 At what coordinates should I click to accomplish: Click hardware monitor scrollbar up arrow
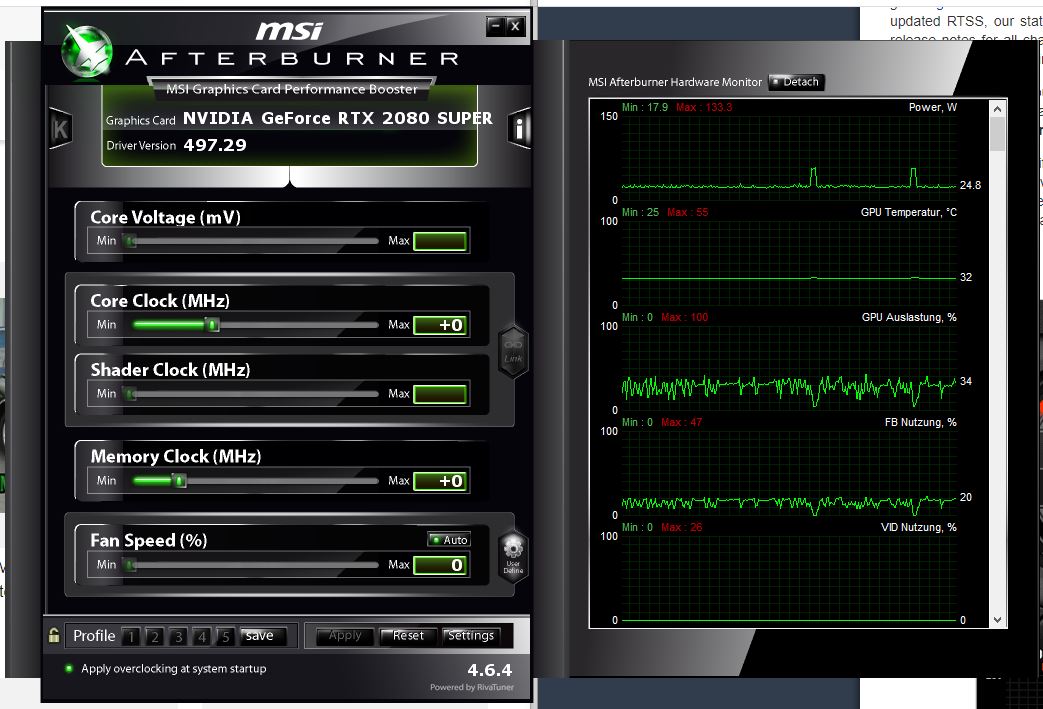tap(997, 108)
